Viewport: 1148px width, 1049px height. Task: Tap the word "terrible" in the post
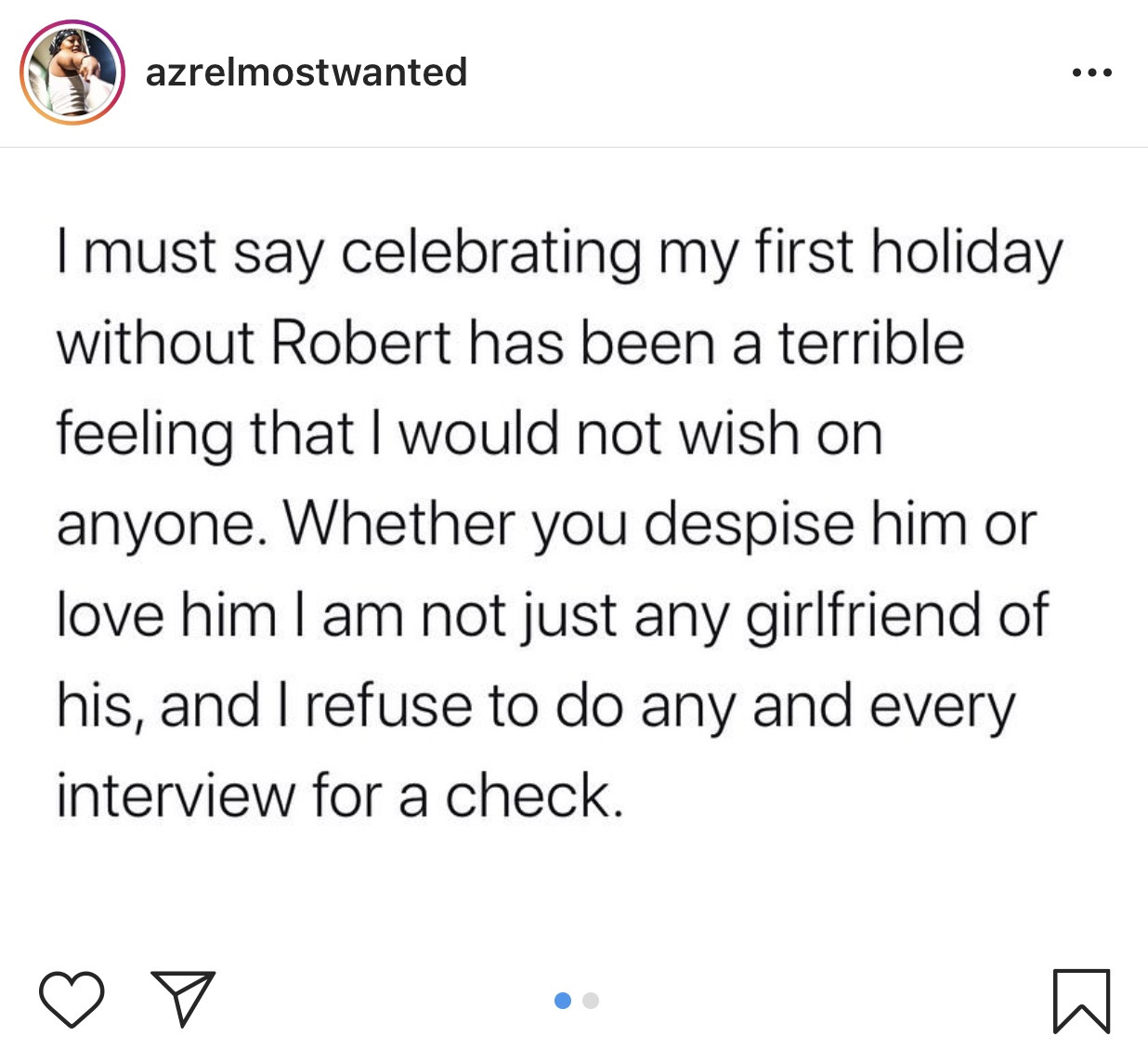click(x=870, y=343)
